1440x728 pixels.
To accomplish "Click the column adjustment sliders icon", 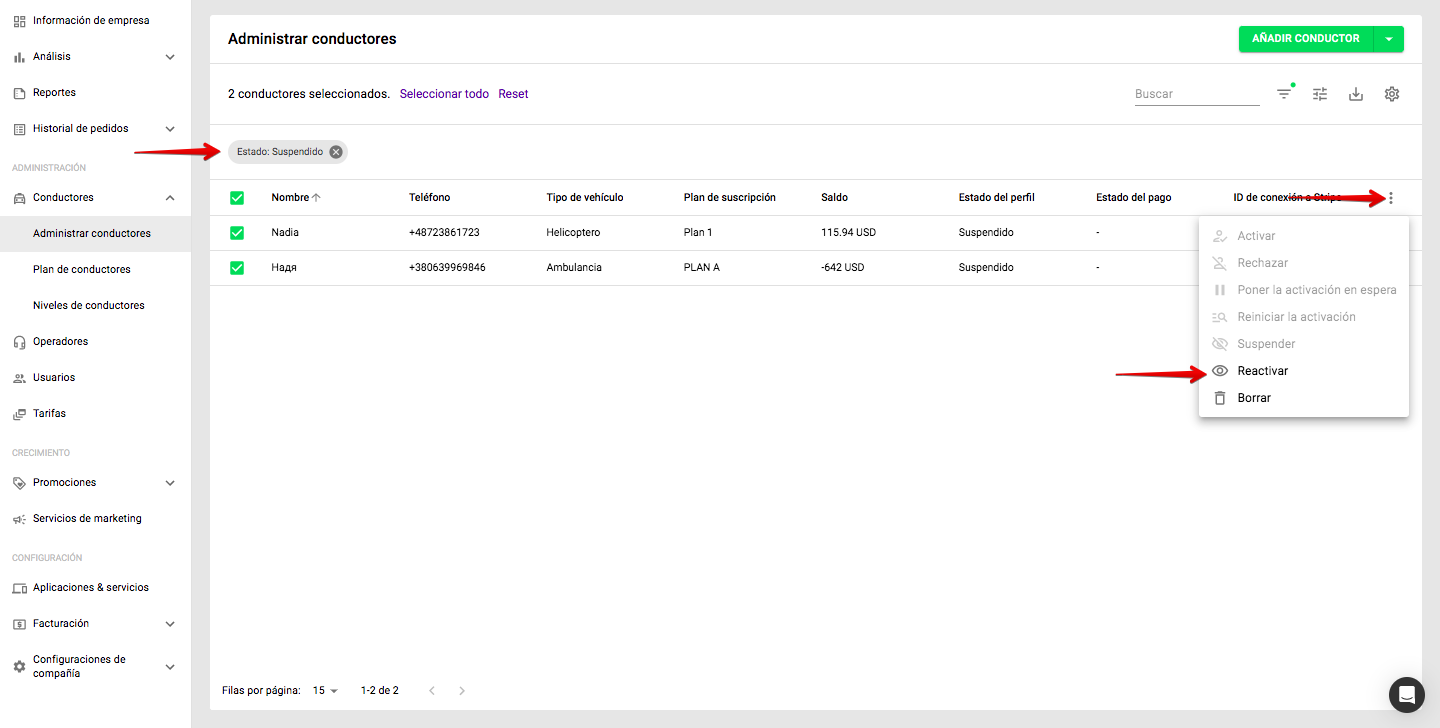I will pos(1320,94).
